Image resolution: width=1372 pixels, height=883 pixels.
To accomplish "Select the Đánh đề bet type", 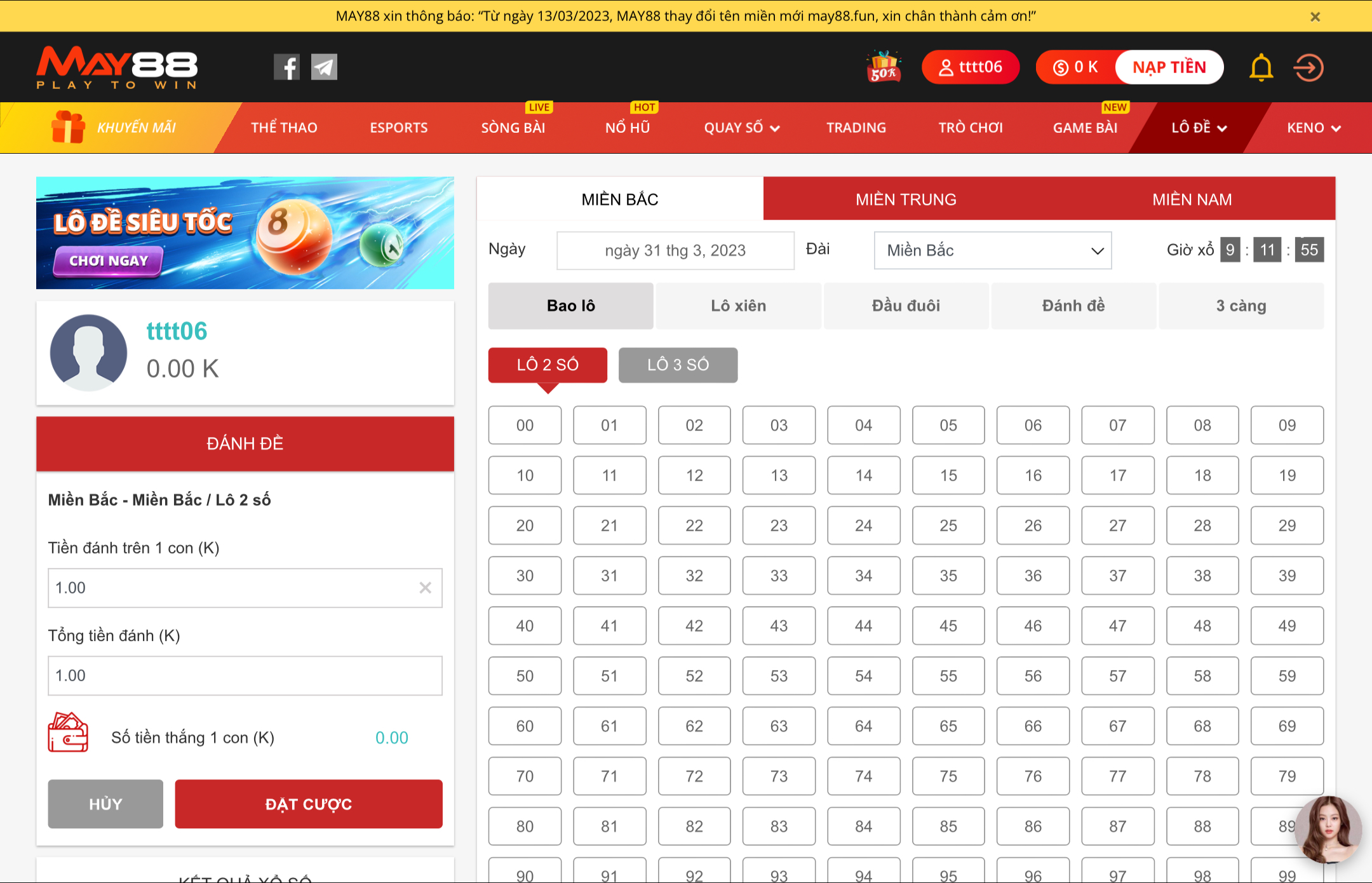I will [1073, 306].
